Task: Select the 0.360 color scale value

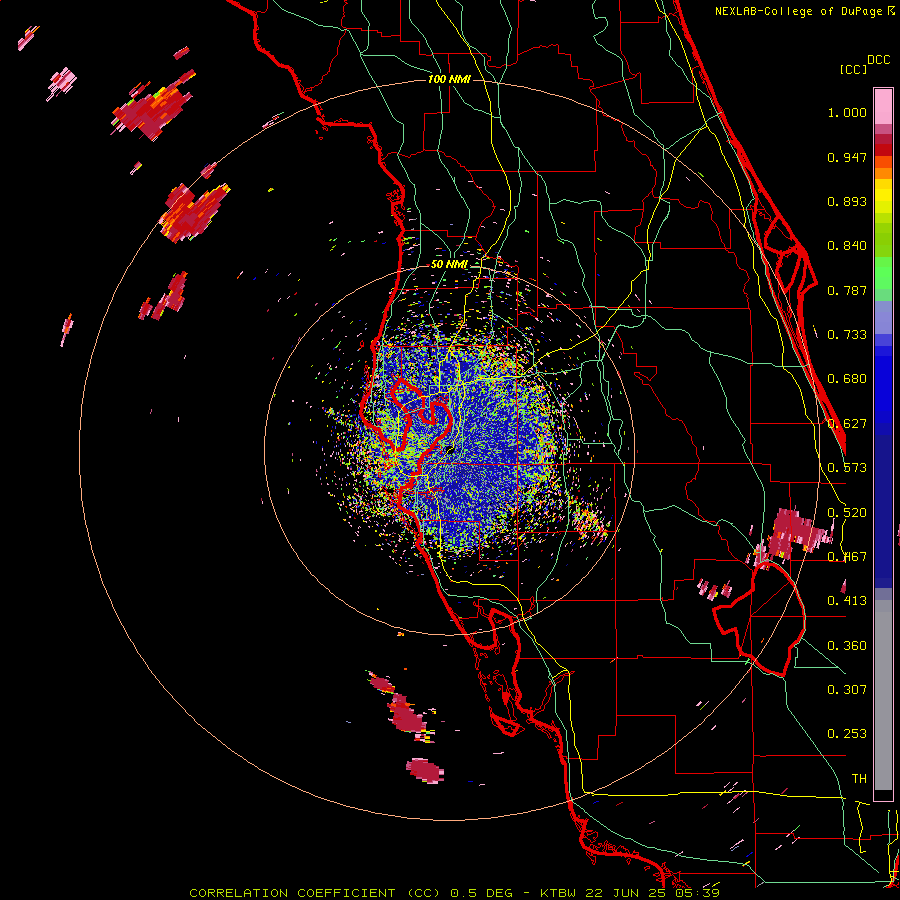Action: 847,646
